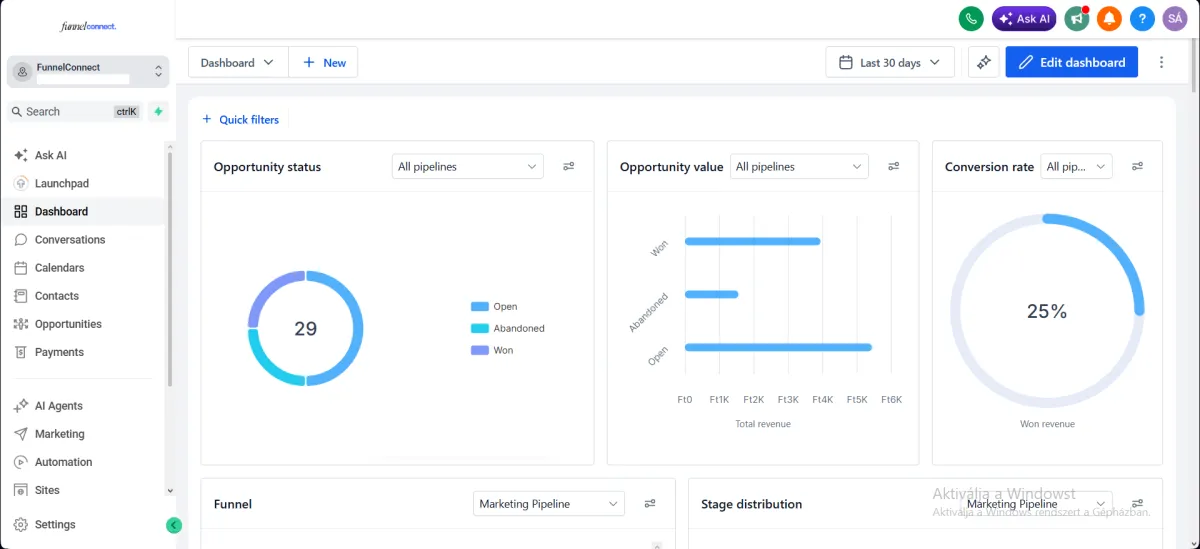Click the sparkle AI icon beside Edit dashboard

click(x=984, y=62)
